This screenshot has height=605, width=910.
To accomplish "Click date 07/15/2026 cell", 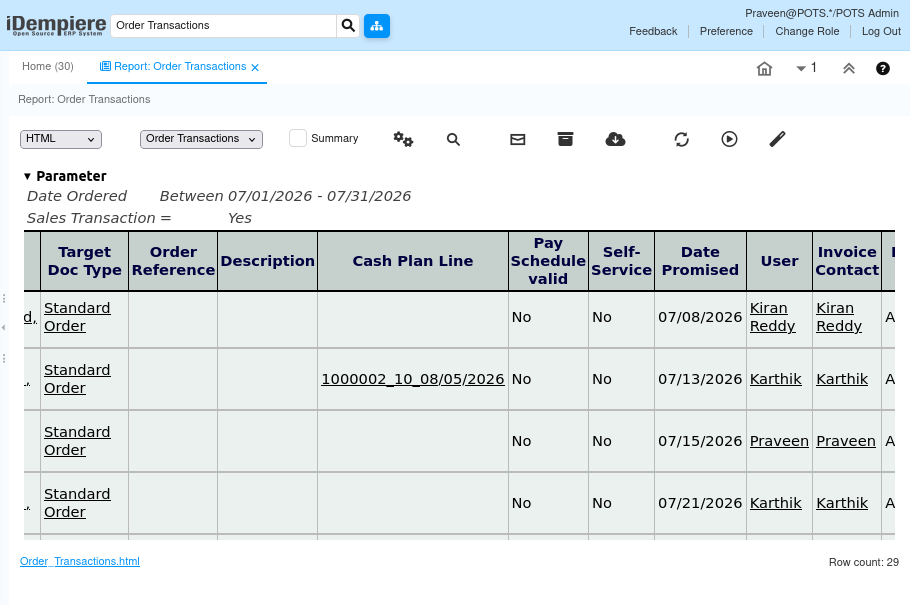I will (700, 441).
